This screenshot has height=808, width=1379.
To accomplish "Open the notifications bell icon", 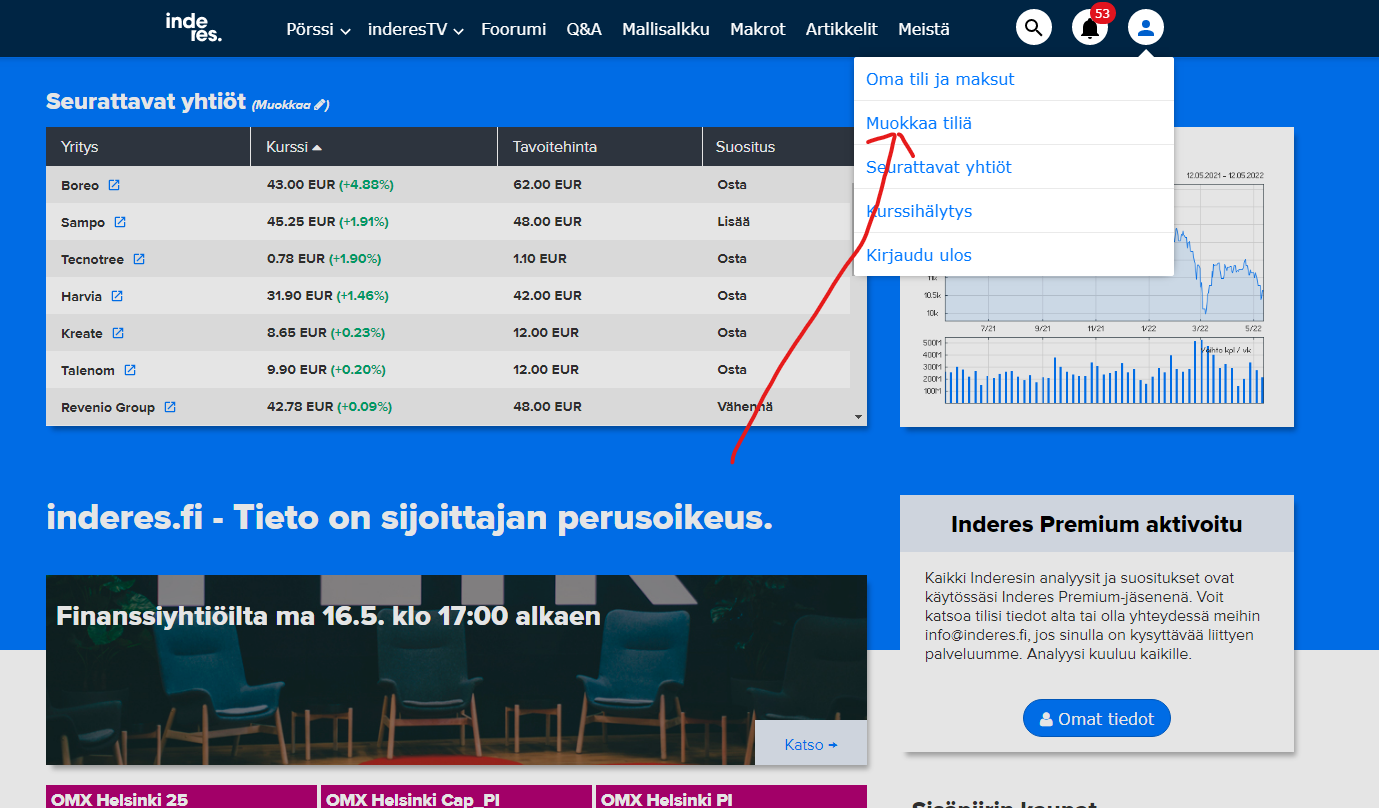I will (1090, 27).
